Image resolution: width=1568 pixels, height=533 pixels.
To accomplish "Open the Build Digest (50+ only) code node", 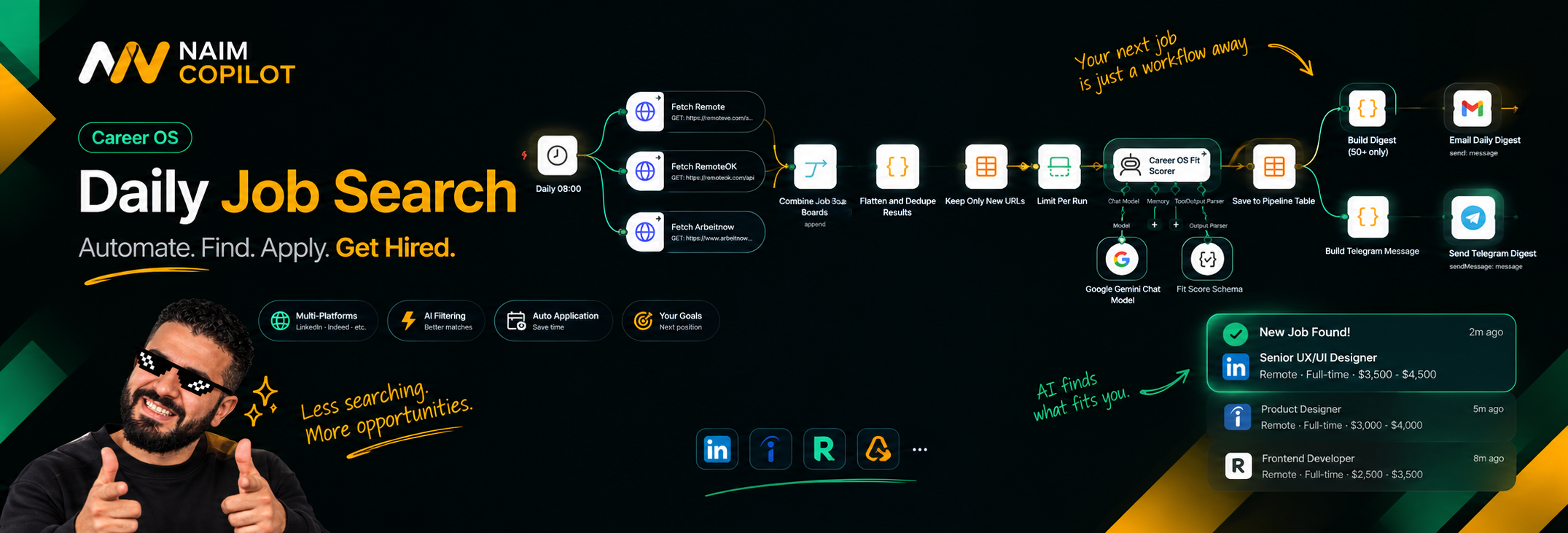I will (x=1368, y=109).
